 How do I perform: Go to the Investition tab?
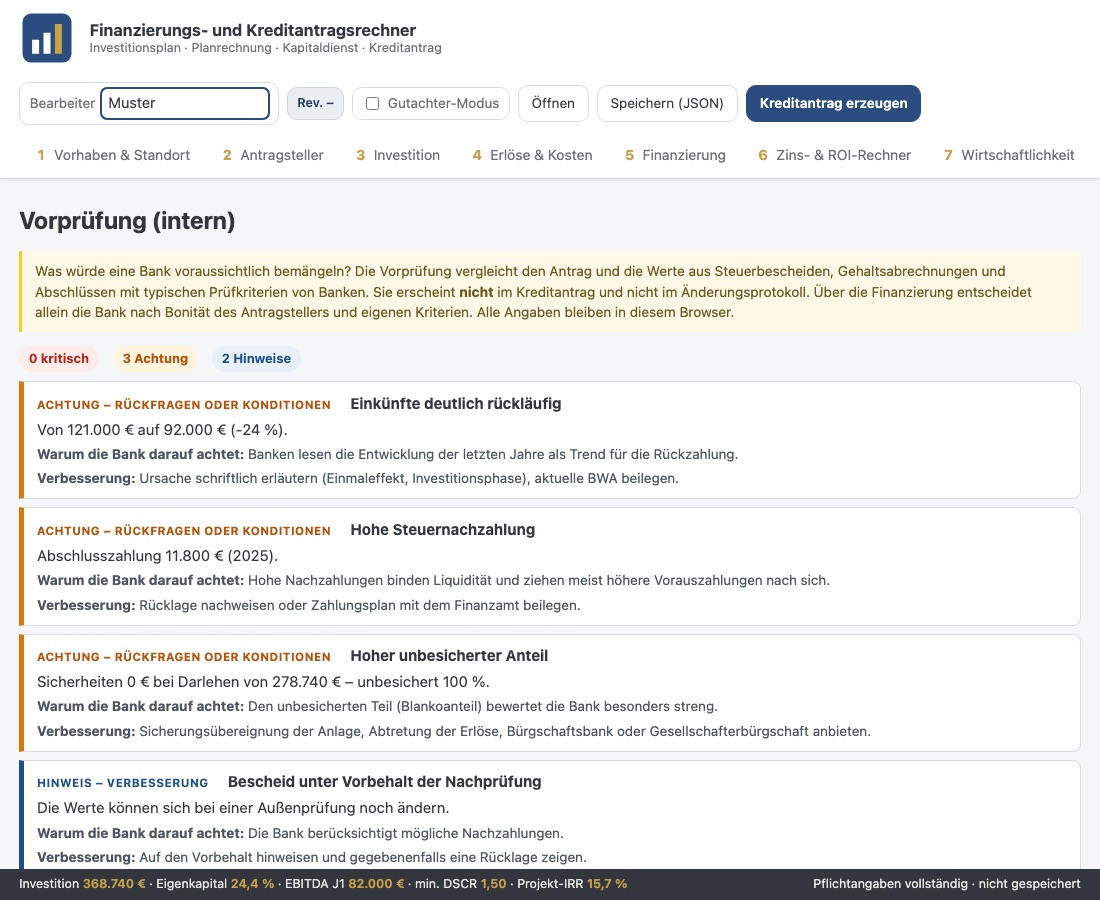(x=398, y=155)
